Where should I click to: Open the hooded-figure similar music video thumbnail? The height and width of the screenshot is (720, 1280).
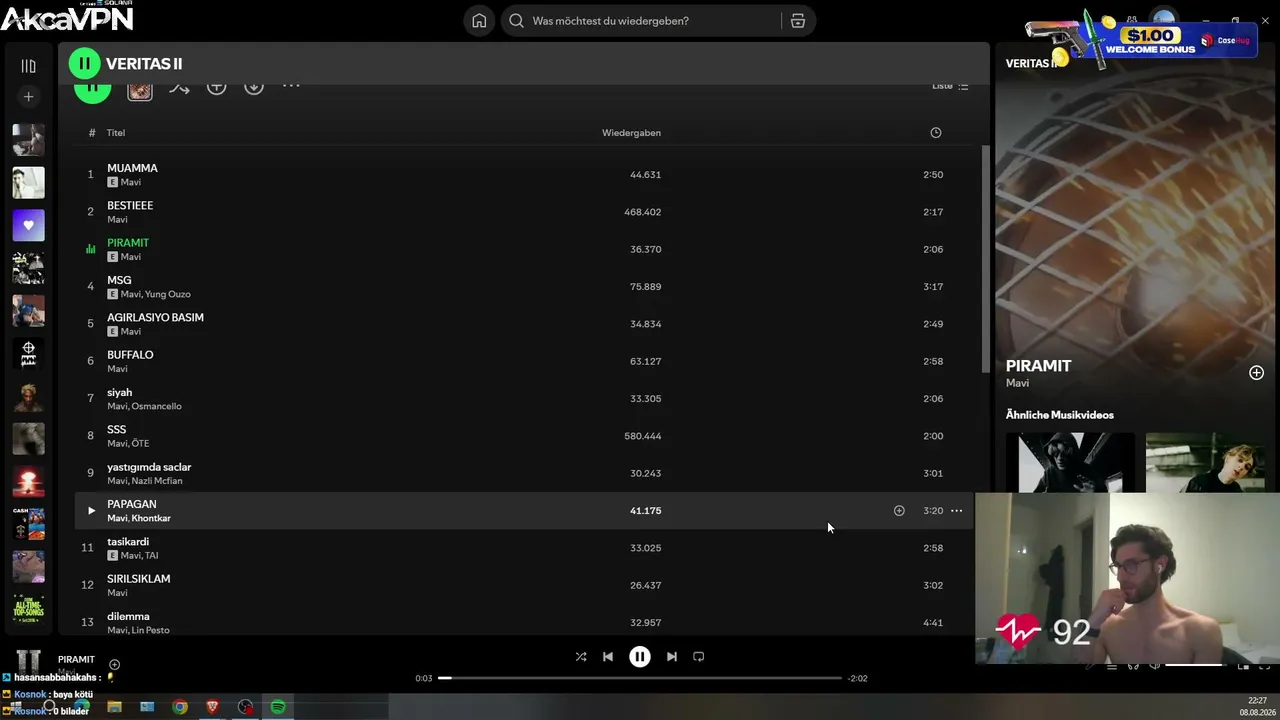[1070, 462]
